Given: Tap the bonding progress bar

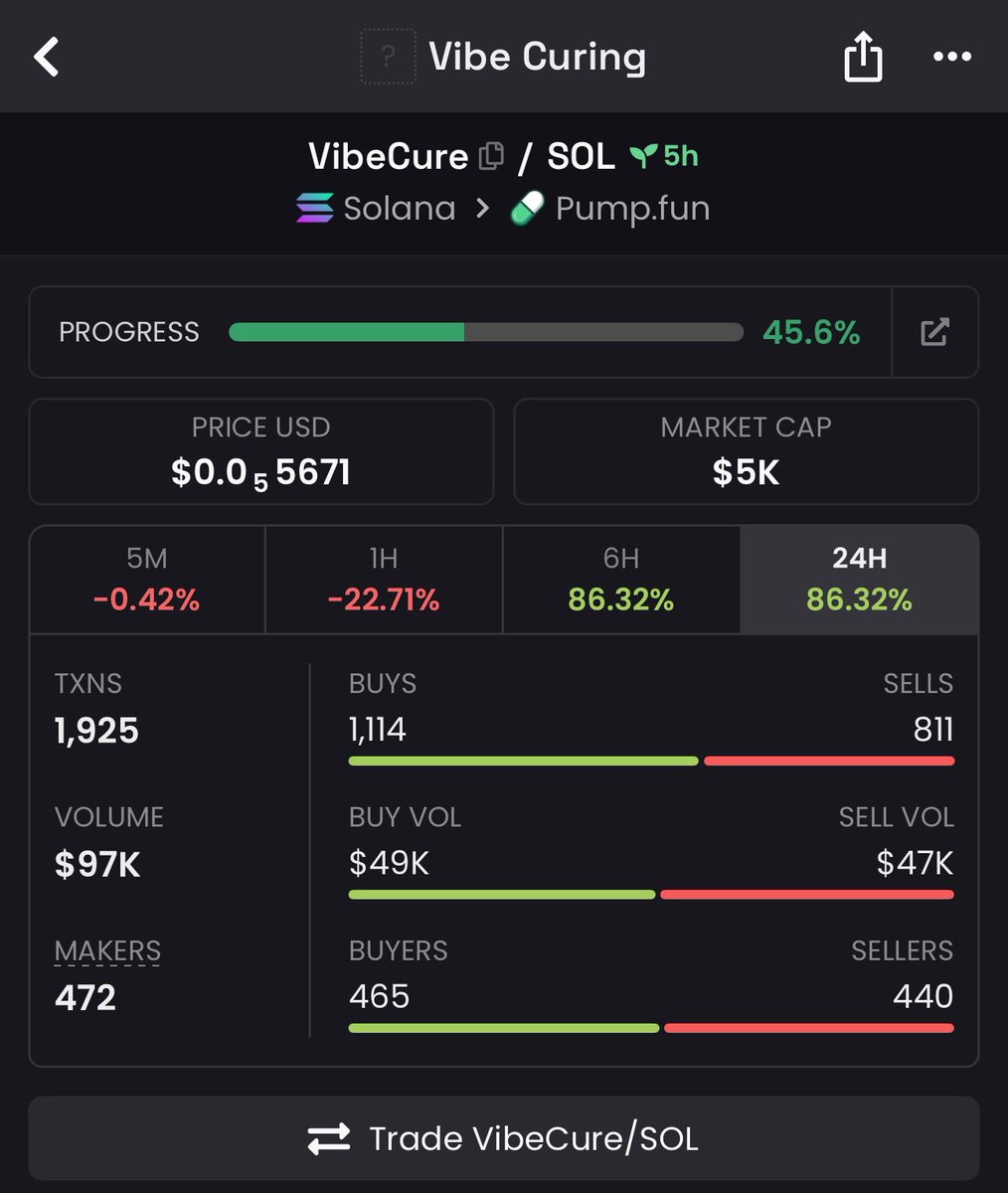Looking at the screenshot, I should pyautogui.click(x=486, y=332).
